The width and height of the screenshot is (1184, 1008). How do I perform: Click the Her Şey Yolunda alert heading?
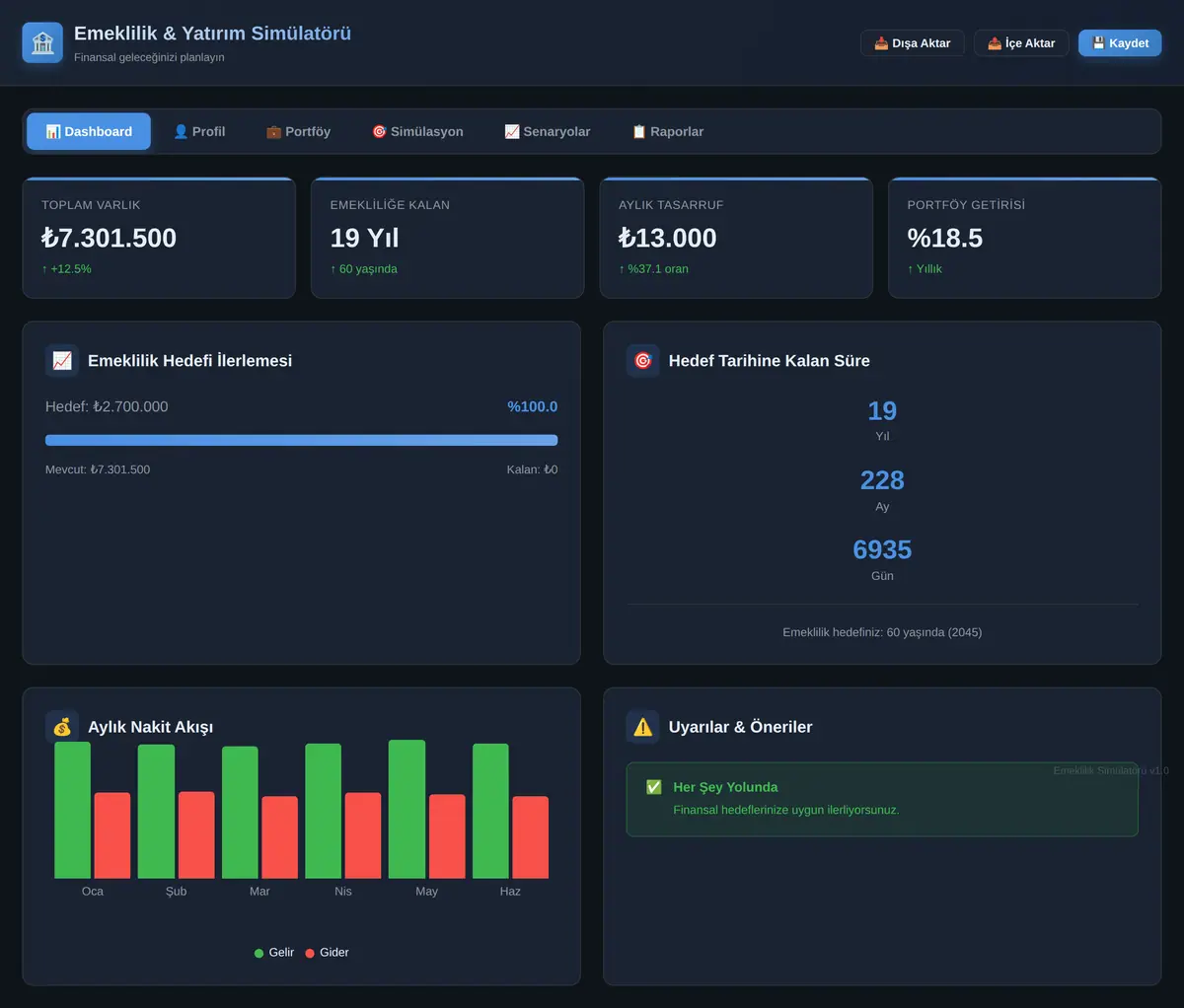point(725,787)
